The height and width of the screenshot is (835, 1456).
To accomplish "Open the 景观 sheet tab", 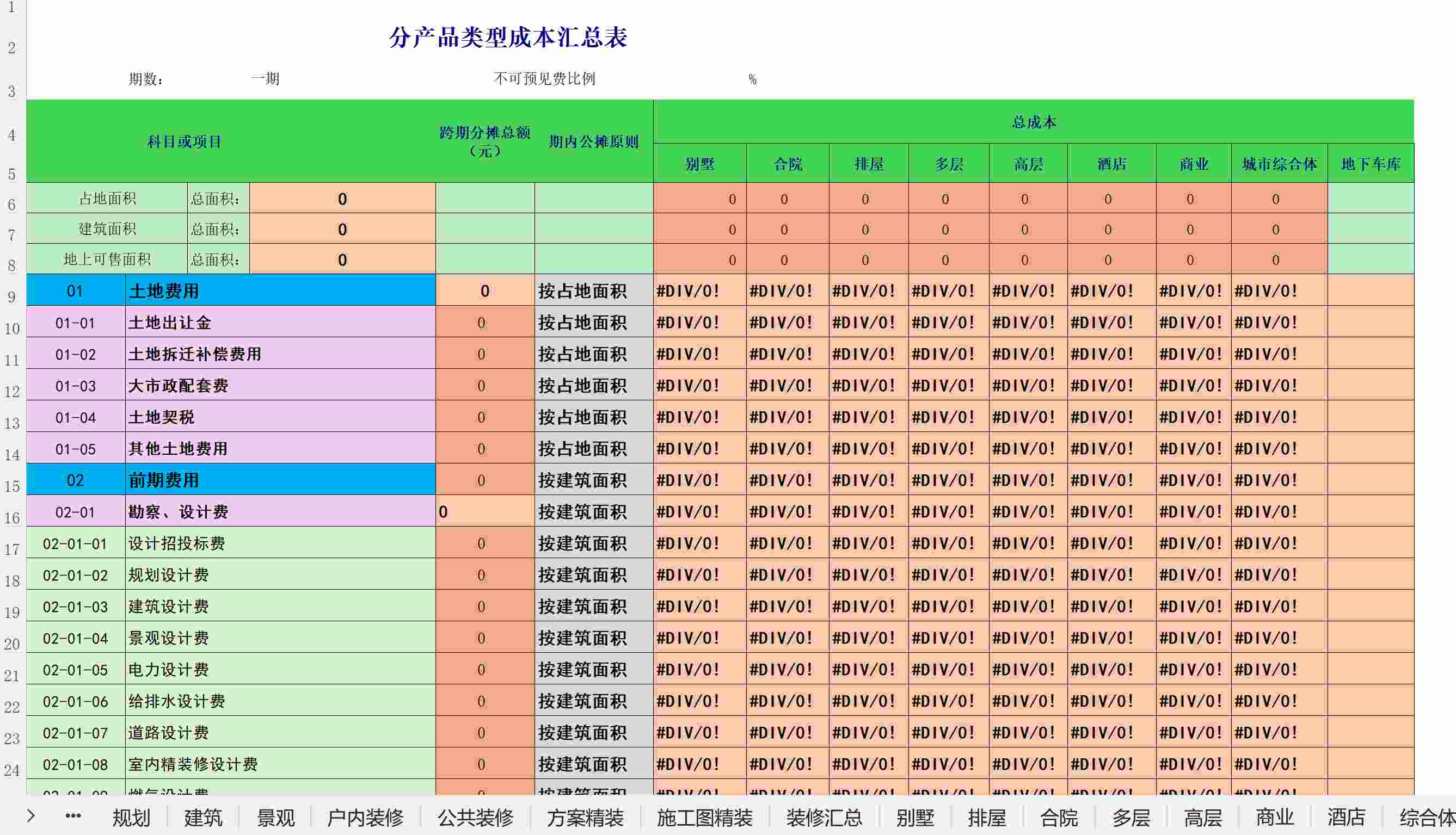I will tap(275, 817).
